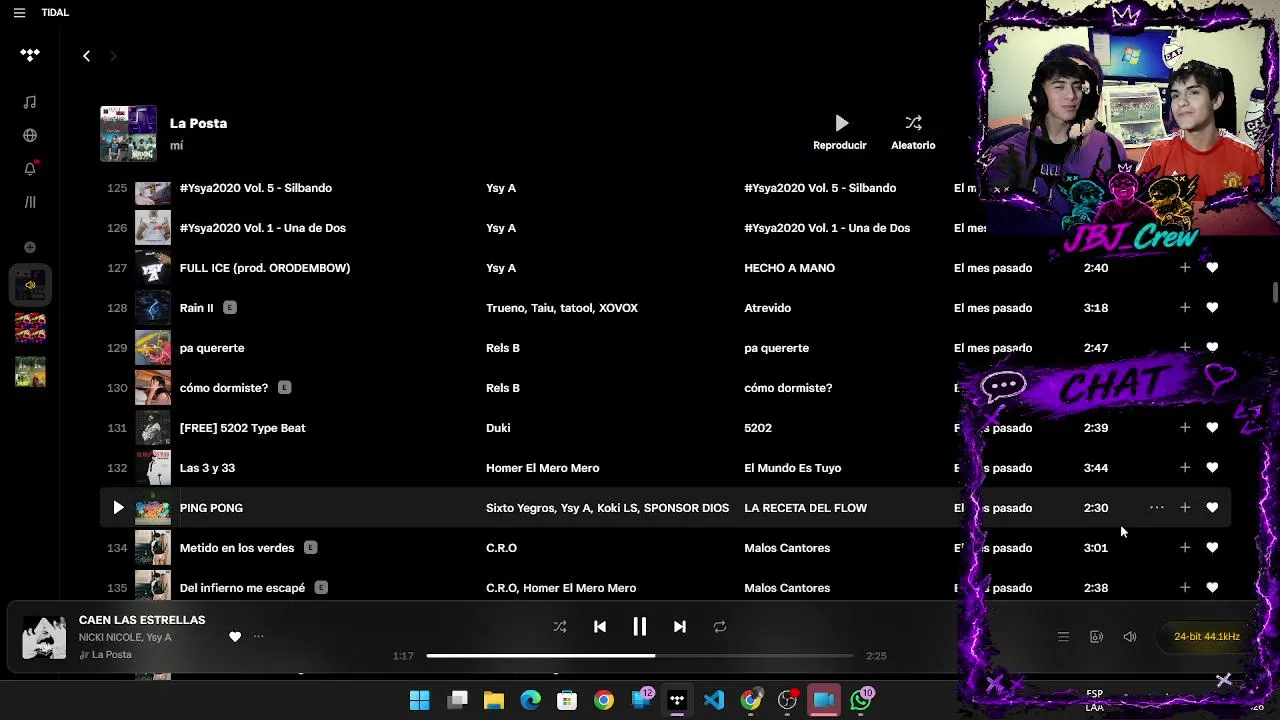Add Metido en los verdes via plus

click(1185, 548)
